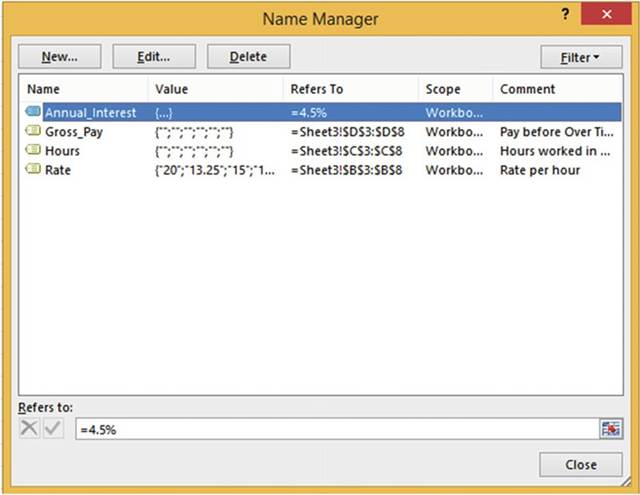Click the Annual_Interest name tag icon
The image size is (640, 495).
pos(33,113)
